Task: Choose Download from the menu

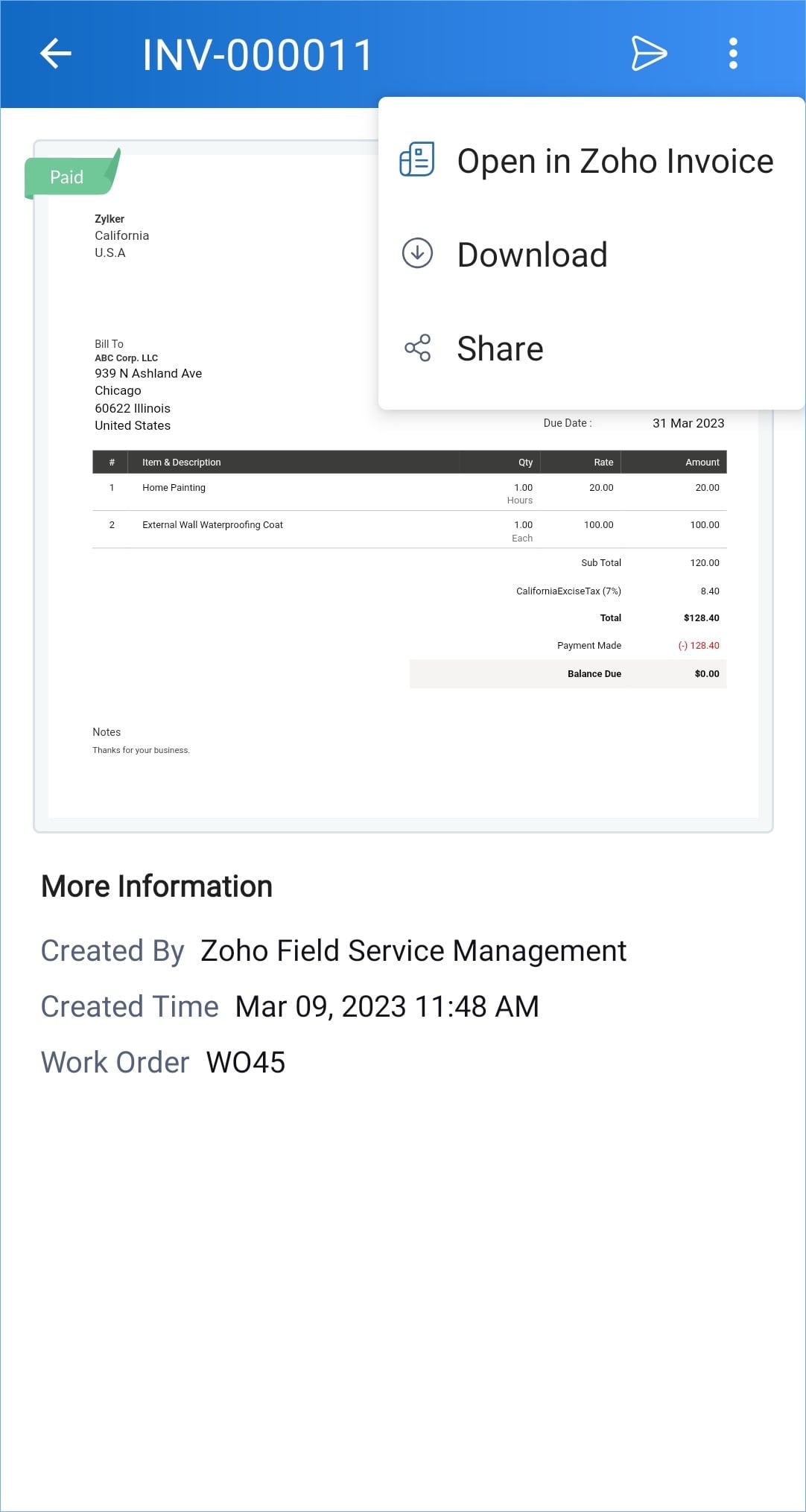Action: (x=532, y=255)
